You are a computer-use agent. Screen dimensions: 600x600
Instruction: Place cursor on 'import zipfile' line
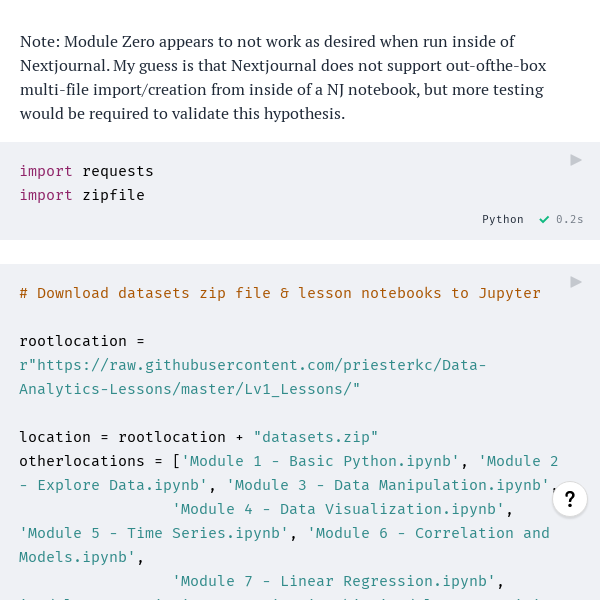coord(82,195)
